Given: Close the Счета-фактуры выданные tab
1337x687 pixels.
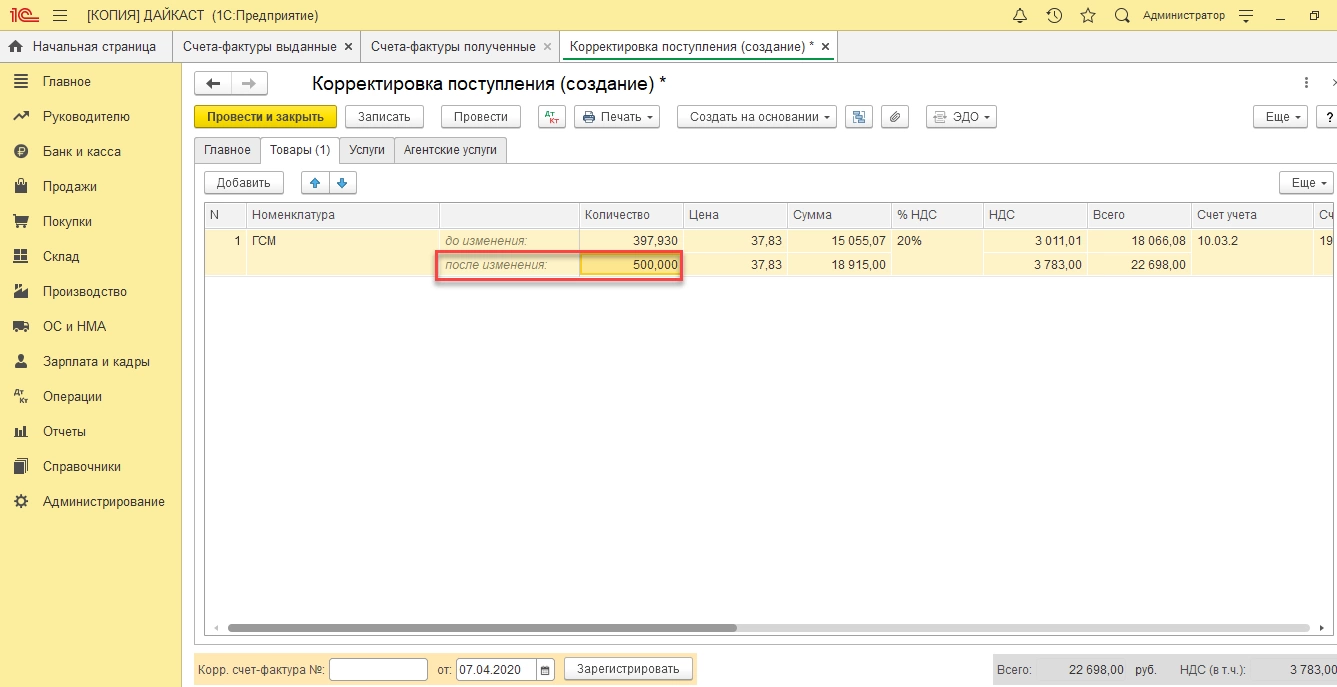Looking at the screenshot, I should point(348,47).
